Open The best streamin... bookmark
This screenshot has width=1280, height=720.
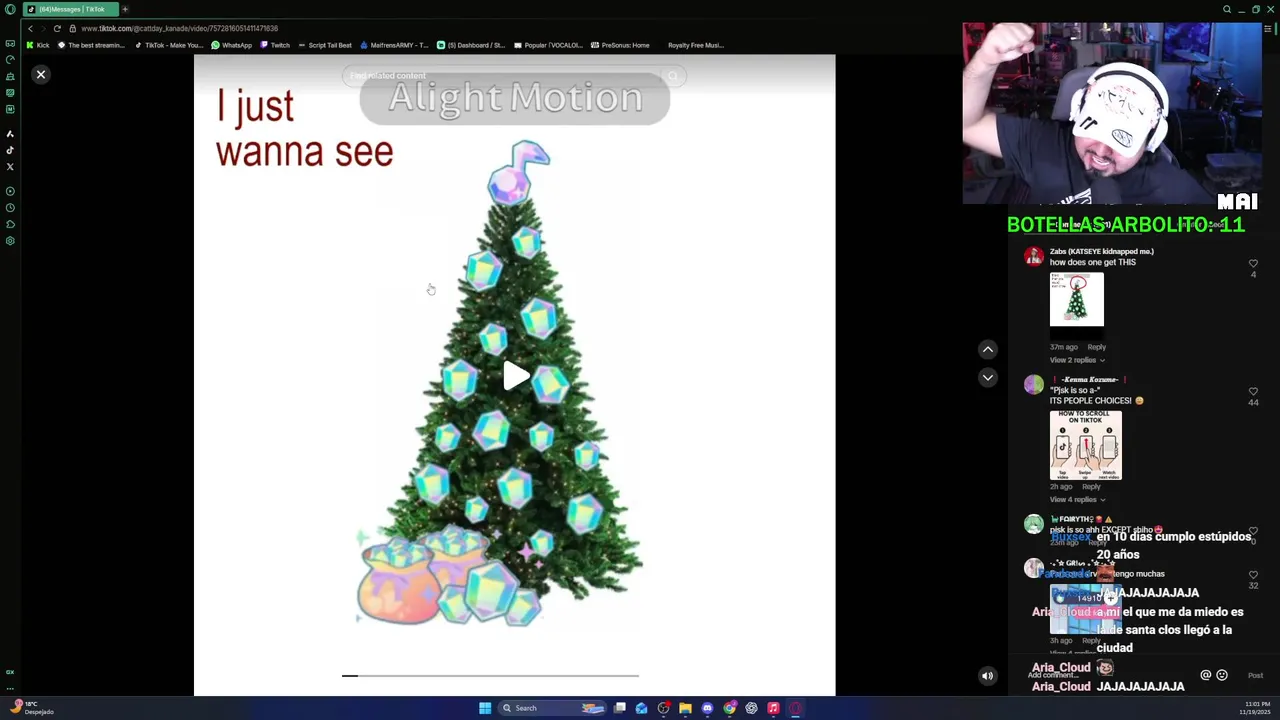tap(92, 45)
